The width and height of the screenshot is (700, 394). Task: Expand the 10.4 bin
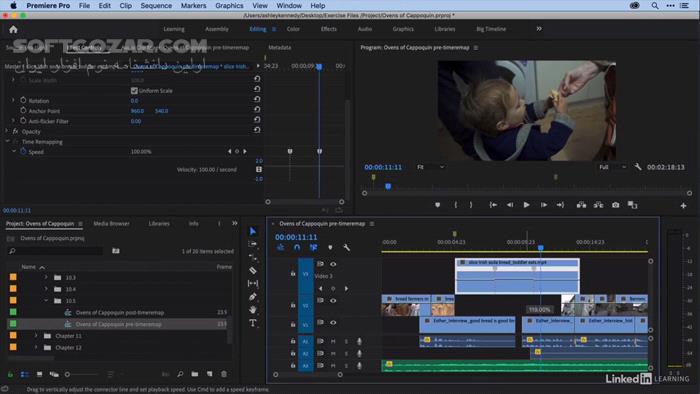(46, 289)
